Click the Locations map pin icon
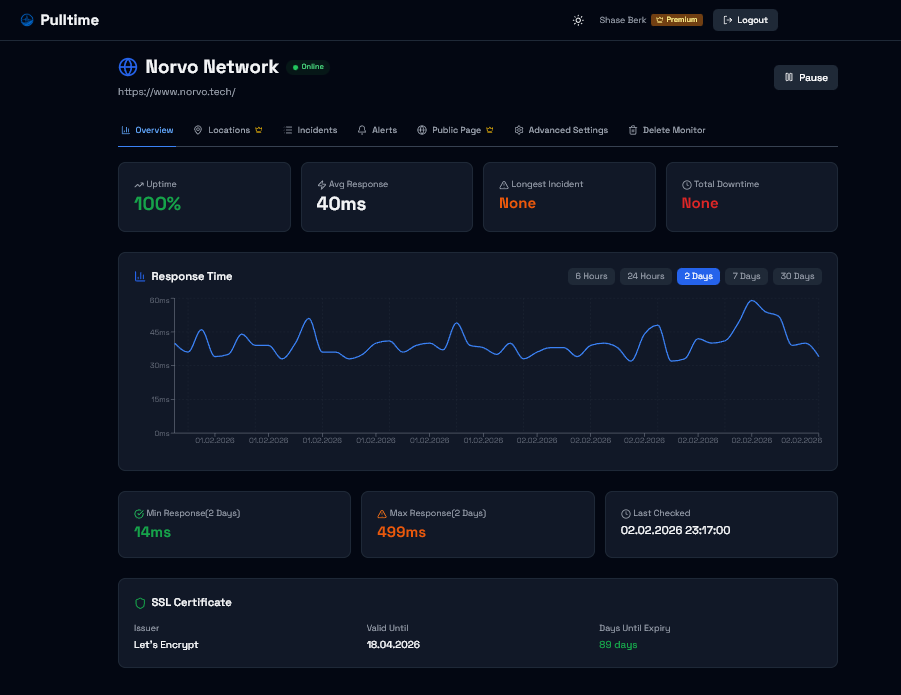Viewport: 901px width, 695px height. 198,130
